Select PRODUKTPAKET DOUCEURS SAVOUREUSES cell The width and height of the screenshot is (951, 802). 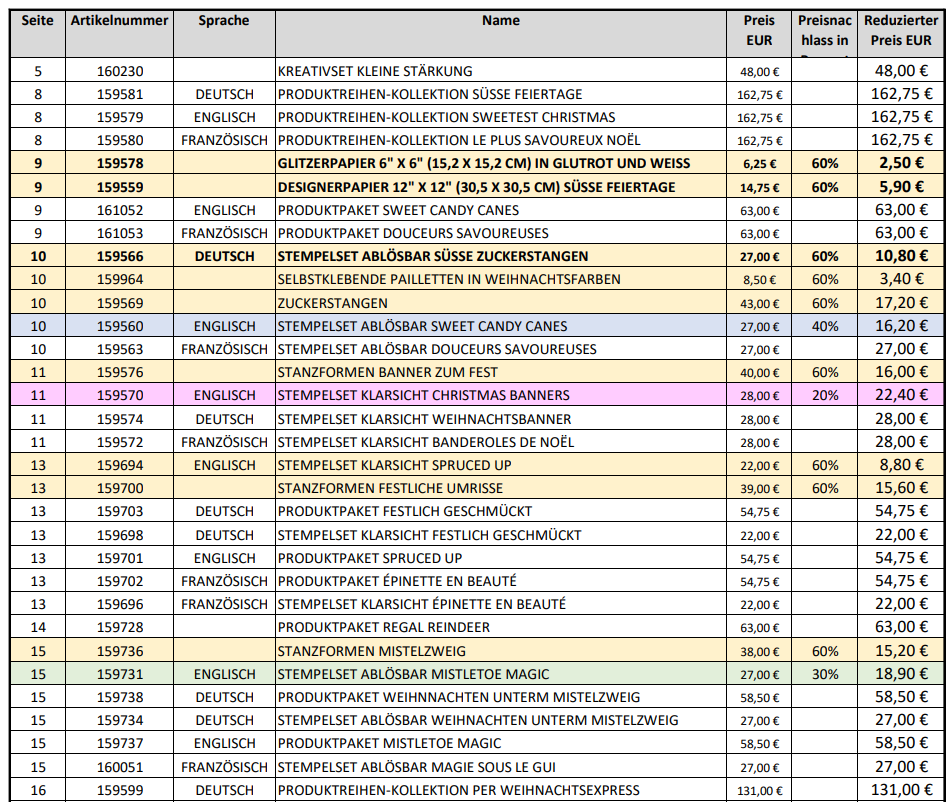pos(501,233)
